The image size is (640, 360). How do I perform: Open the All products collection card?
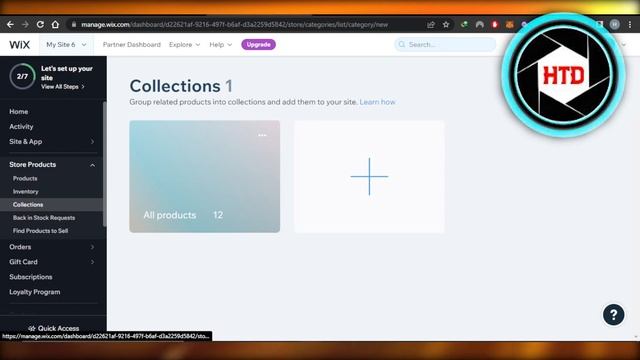coord(204,176)
